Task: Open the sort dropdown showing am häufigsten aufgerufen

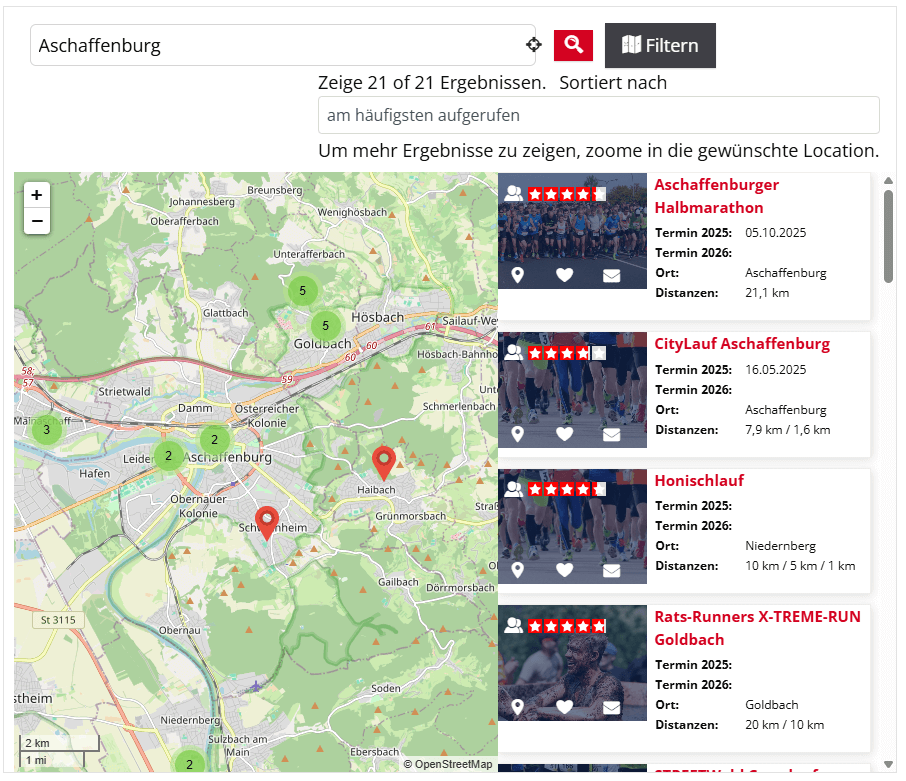Action: coord(598,115)
